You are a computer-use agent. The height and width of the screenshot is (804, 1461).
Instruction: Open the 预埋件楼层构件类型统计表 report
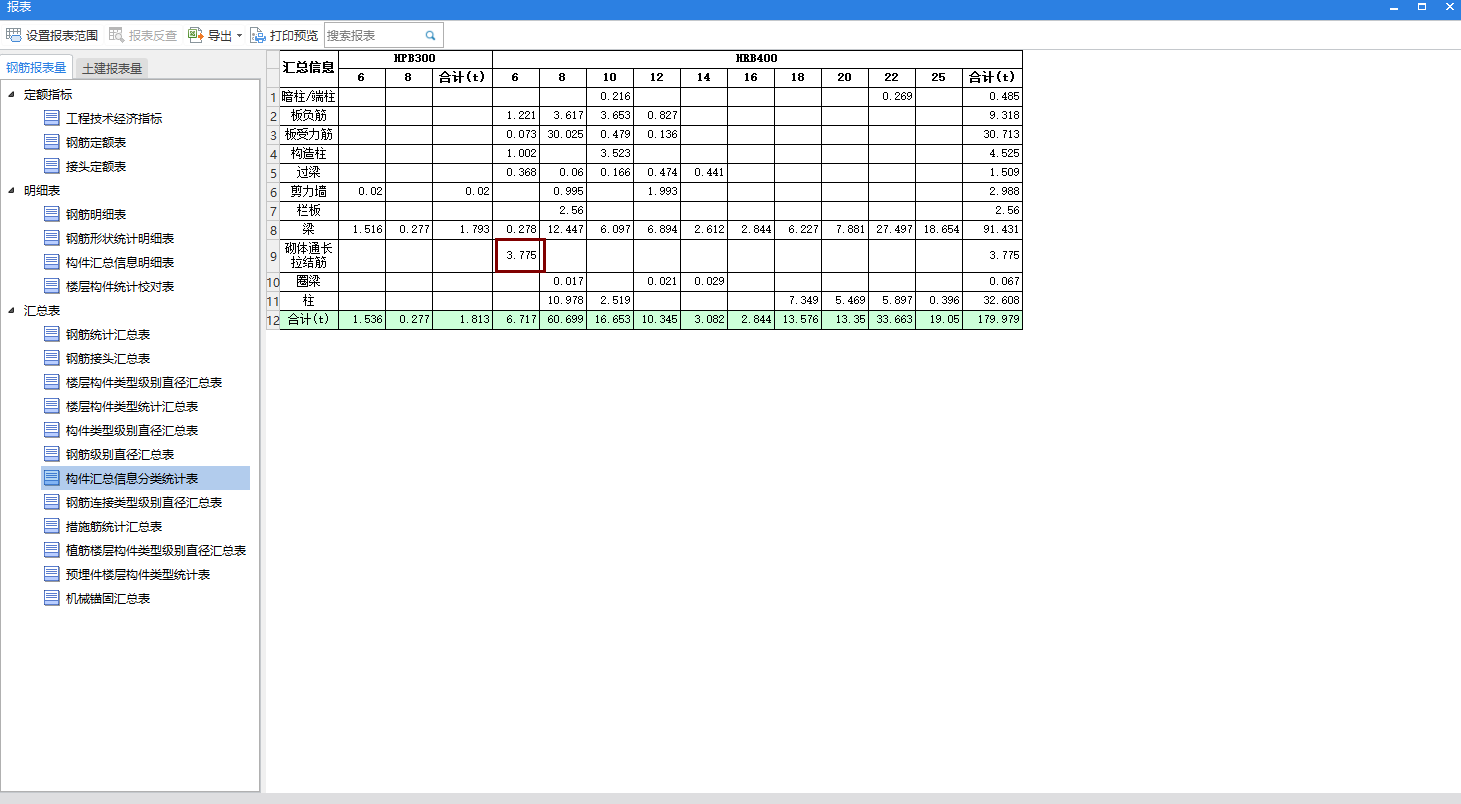coord(138,574)
